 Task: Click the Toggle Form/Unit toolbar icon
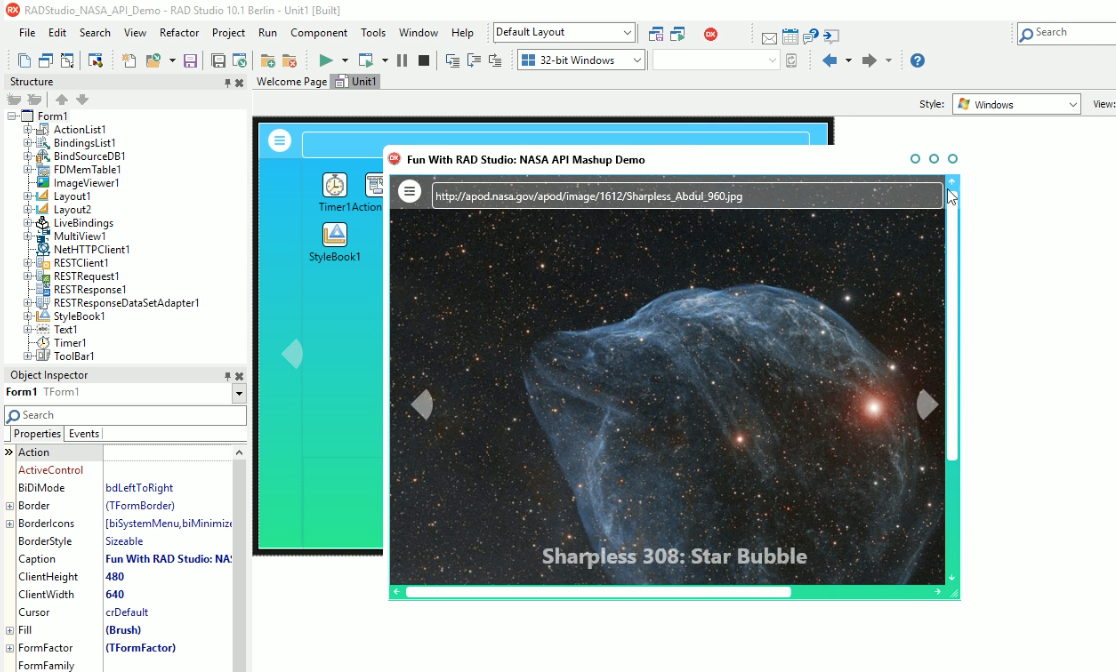click(68, 61)
